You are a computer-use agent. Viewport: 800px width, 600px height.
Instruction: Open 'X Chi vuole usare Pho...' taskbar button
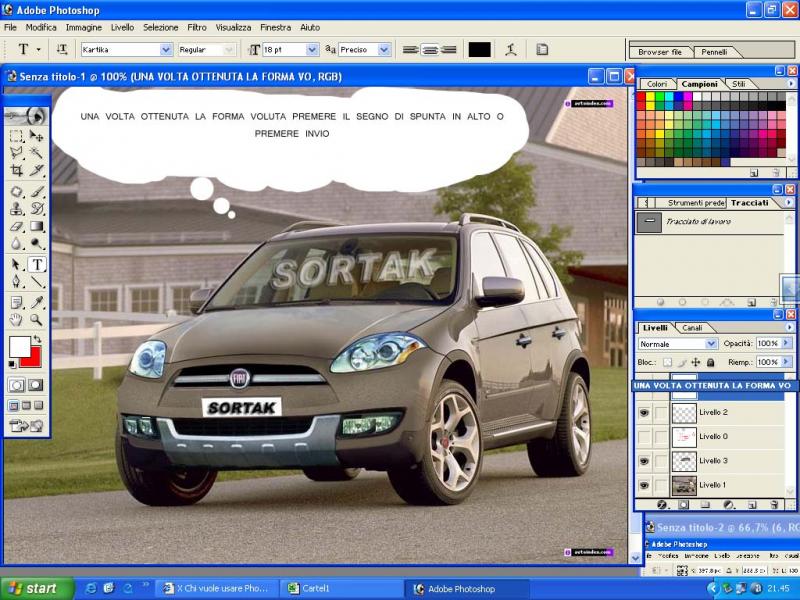[218, 589]
